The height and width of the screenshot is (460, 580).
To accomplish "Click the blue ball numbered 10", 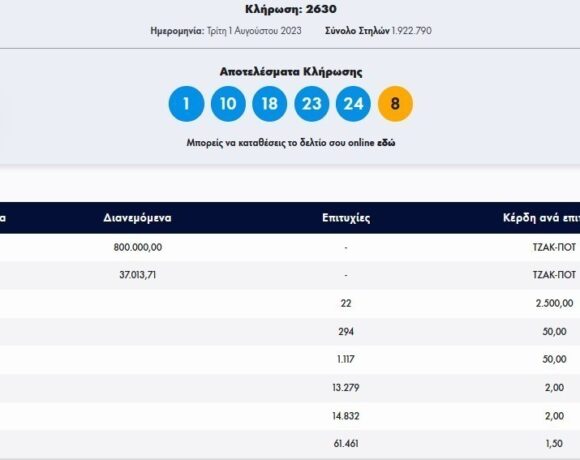I will [228, 104].
